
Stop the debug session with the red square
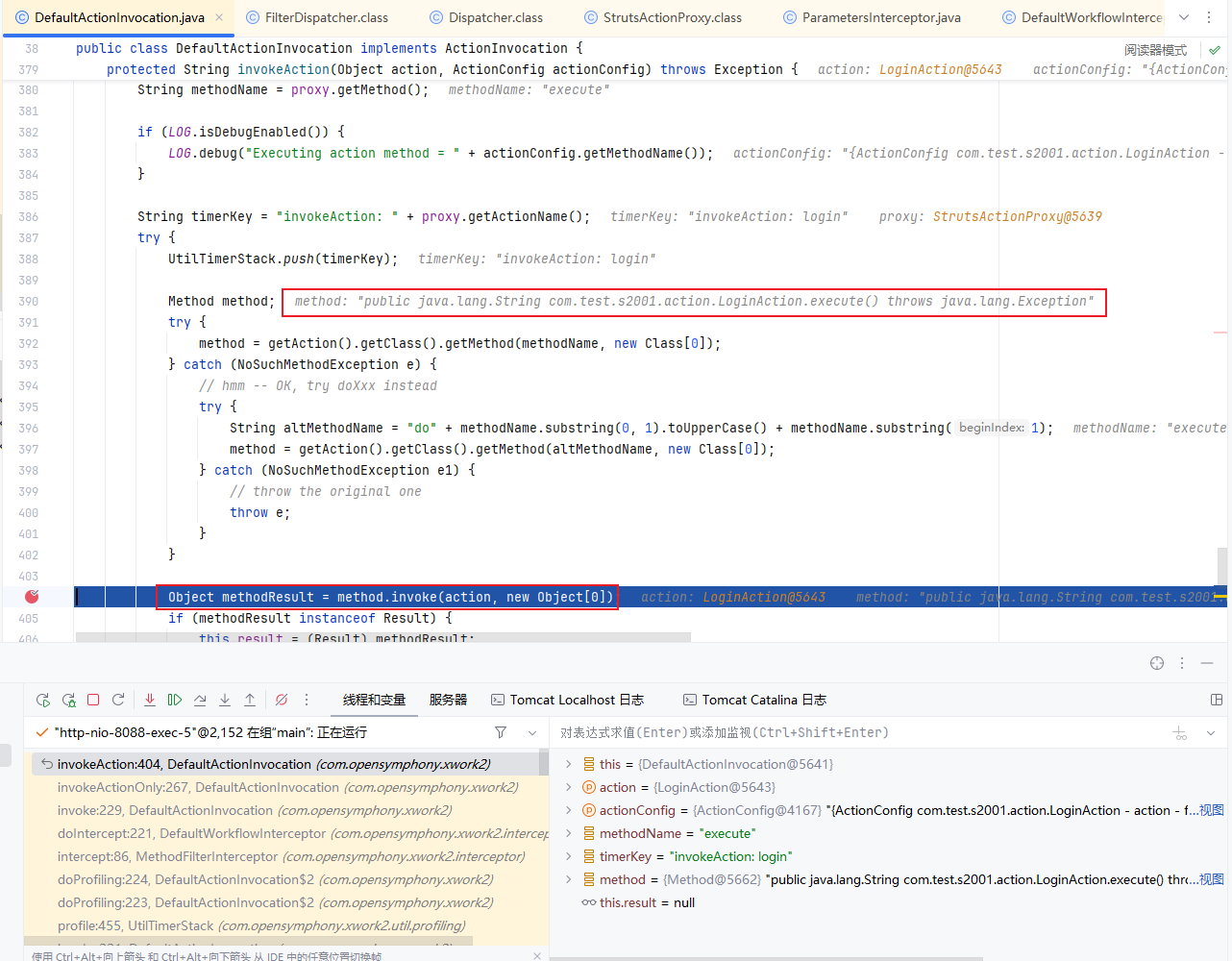click(93, 700)
